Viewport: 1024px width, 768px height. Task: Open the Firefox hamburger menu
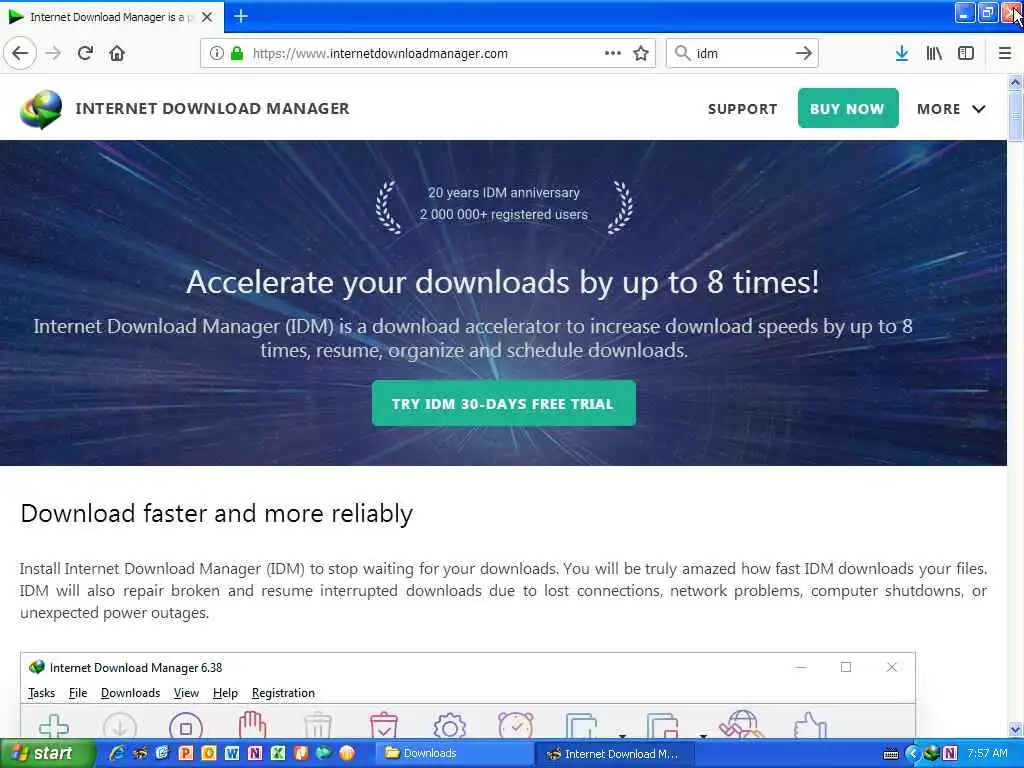pyautogui.click(x=1005, y=53)
